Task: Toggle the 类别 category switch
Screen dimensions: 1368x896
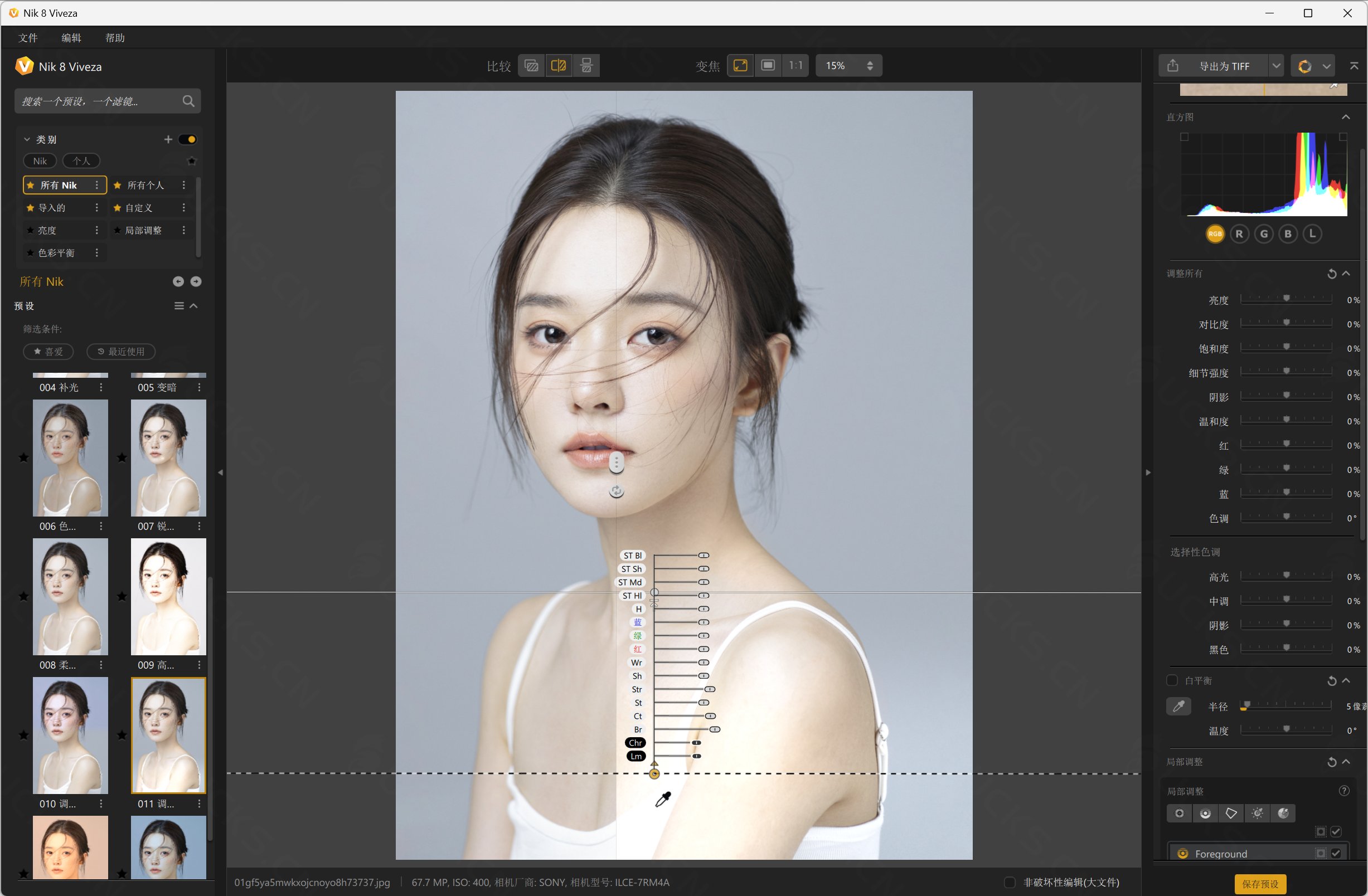Action: (187, 139)
